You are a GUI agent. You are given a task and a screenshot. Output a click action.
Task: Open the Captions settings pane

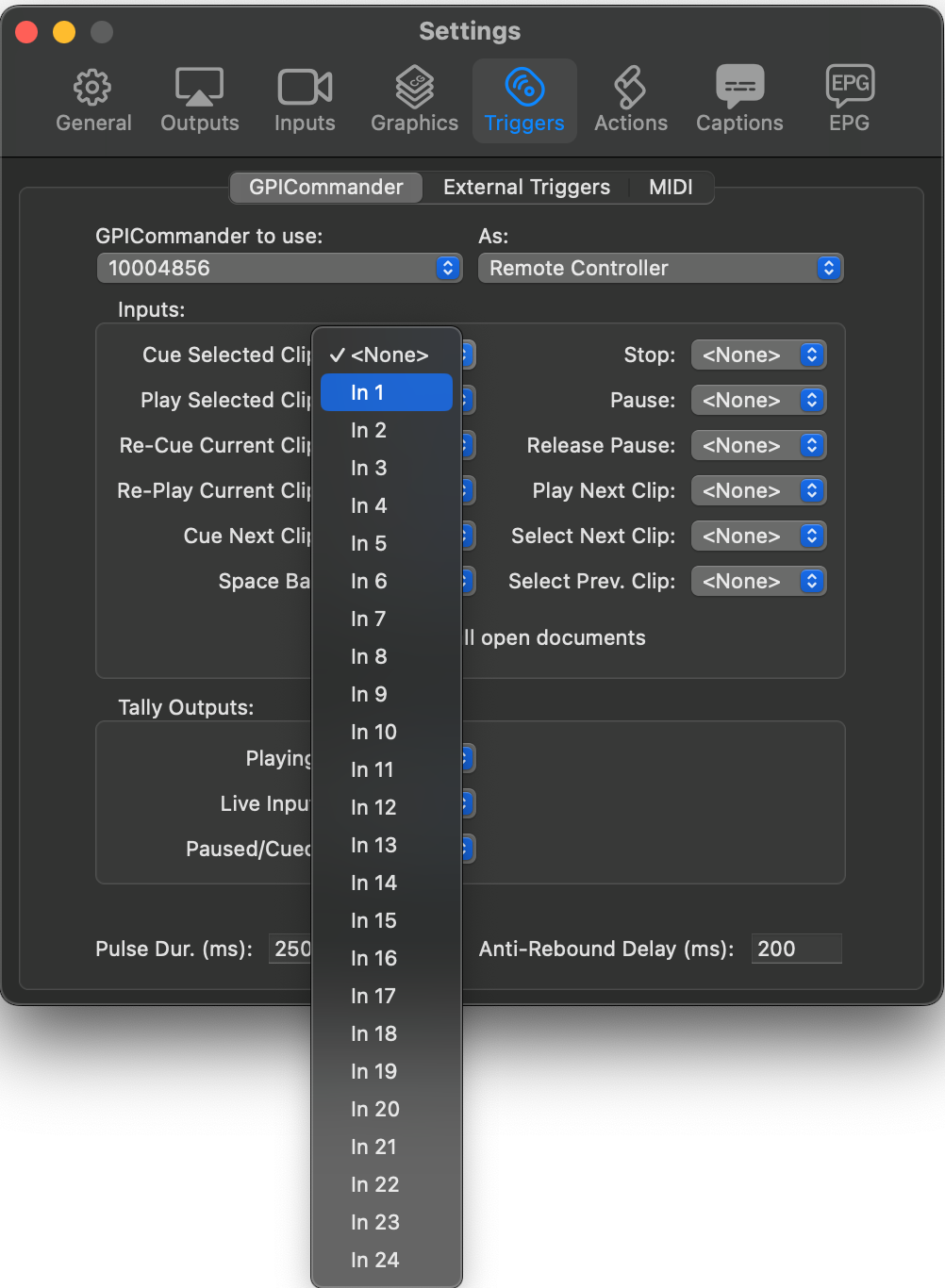[739, 101]
